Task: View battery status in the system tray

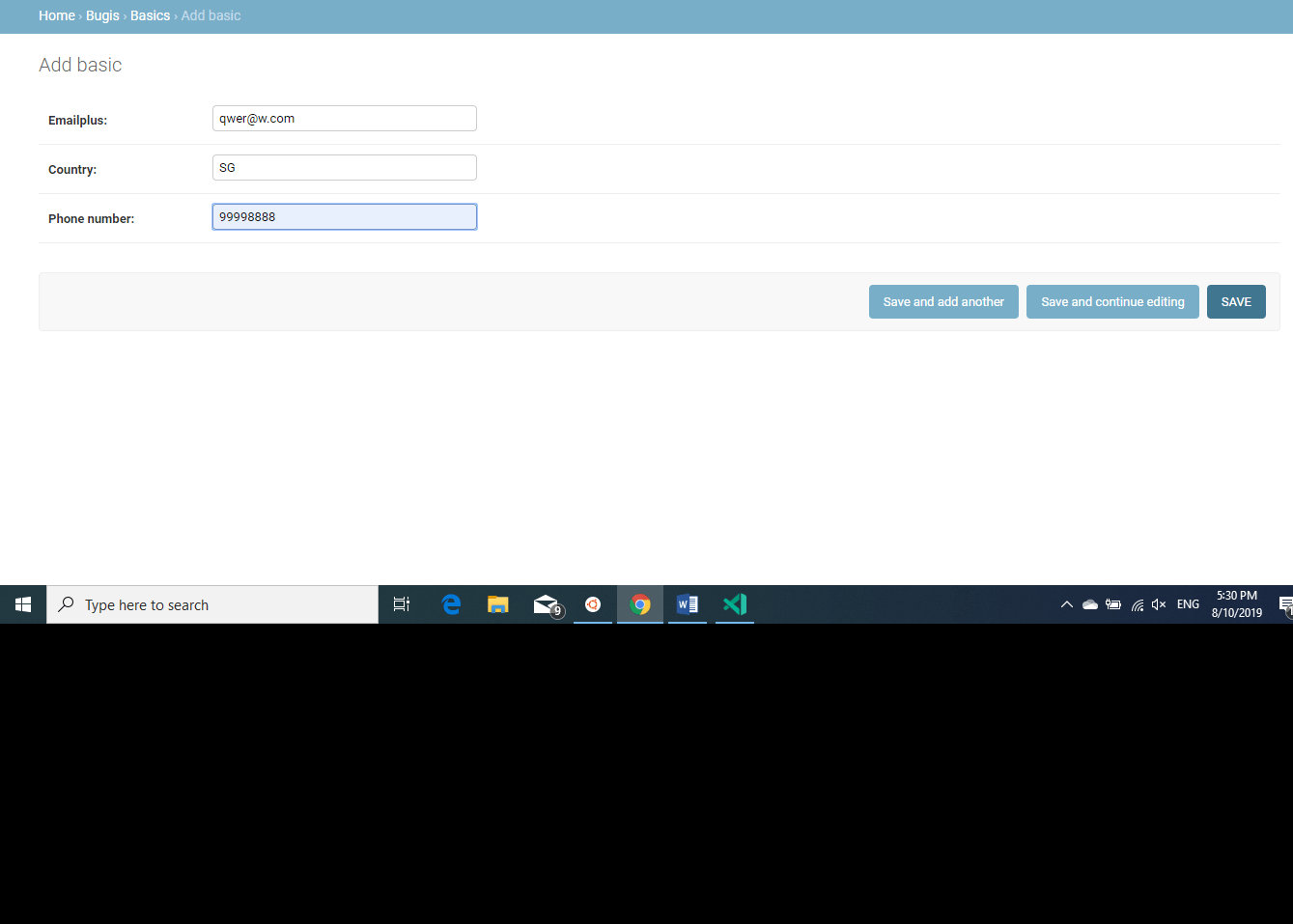Action: 1112,604
